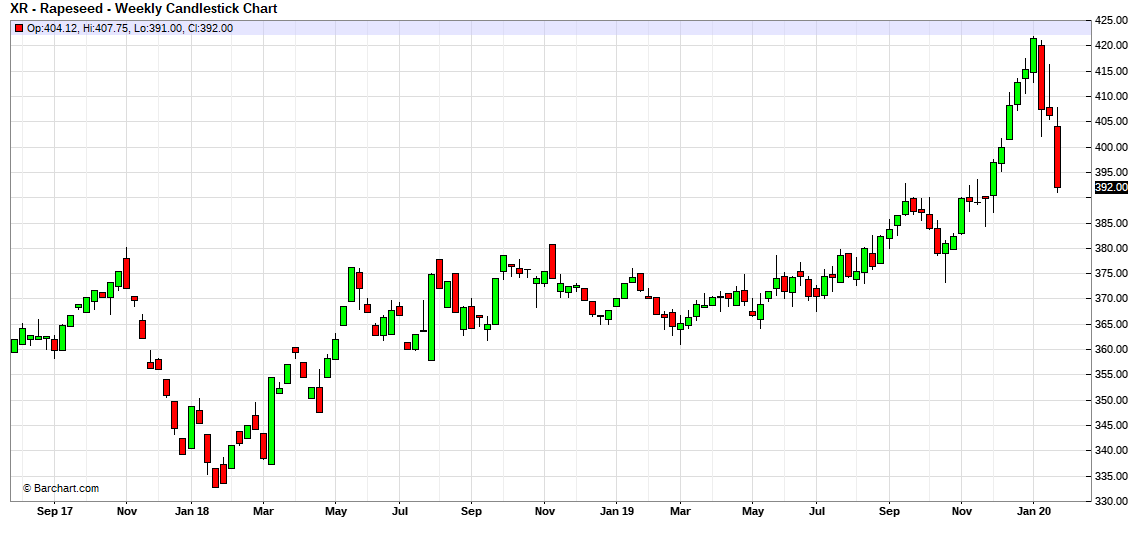Image resolution: width=1133 pixels, height=542 pixels.
Task: Click the first green candle at far left
Action: click(x=14, y=345)
